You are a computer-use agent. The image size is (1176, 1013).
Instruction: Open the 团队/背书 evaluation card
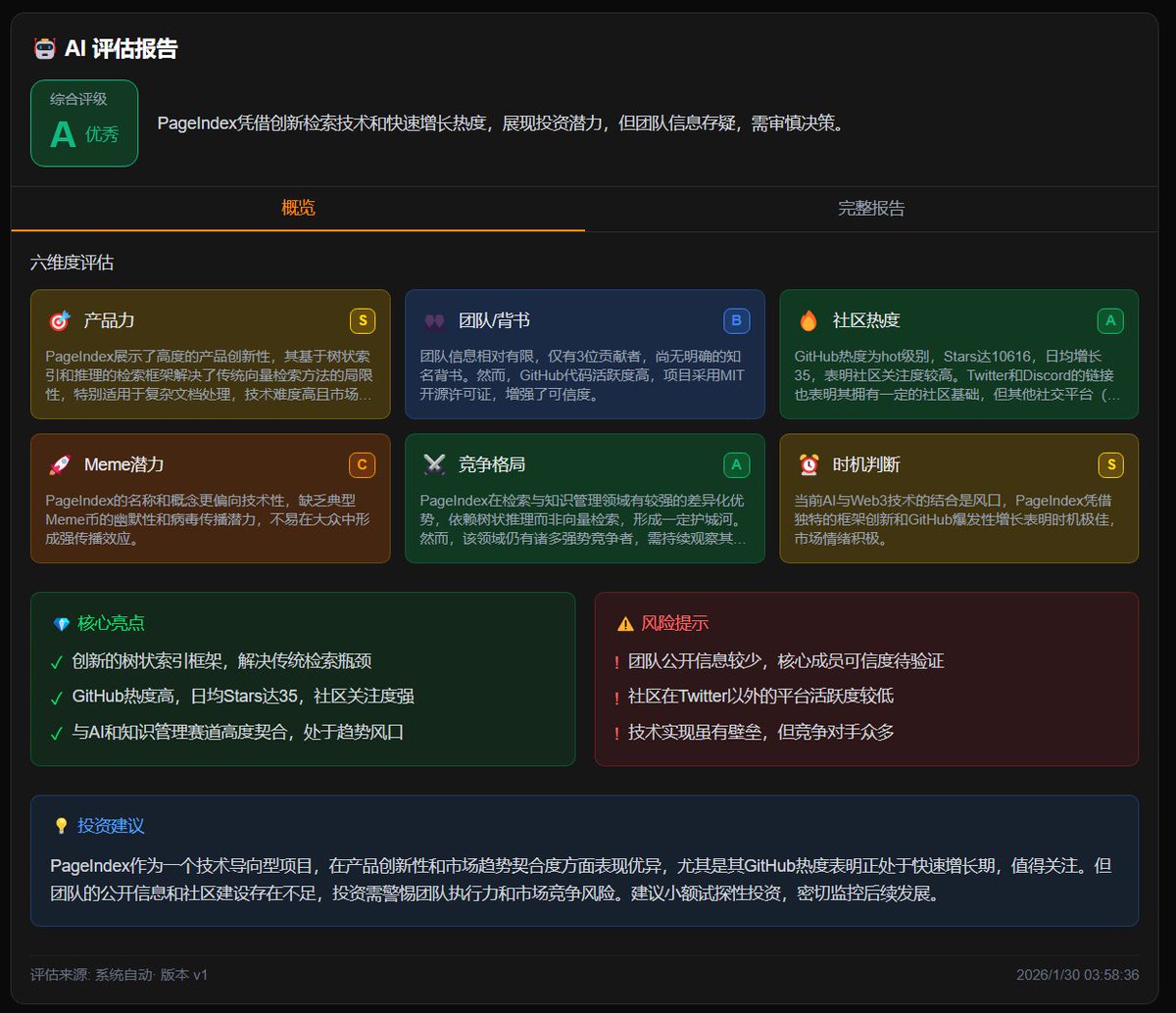coord(585,354)
